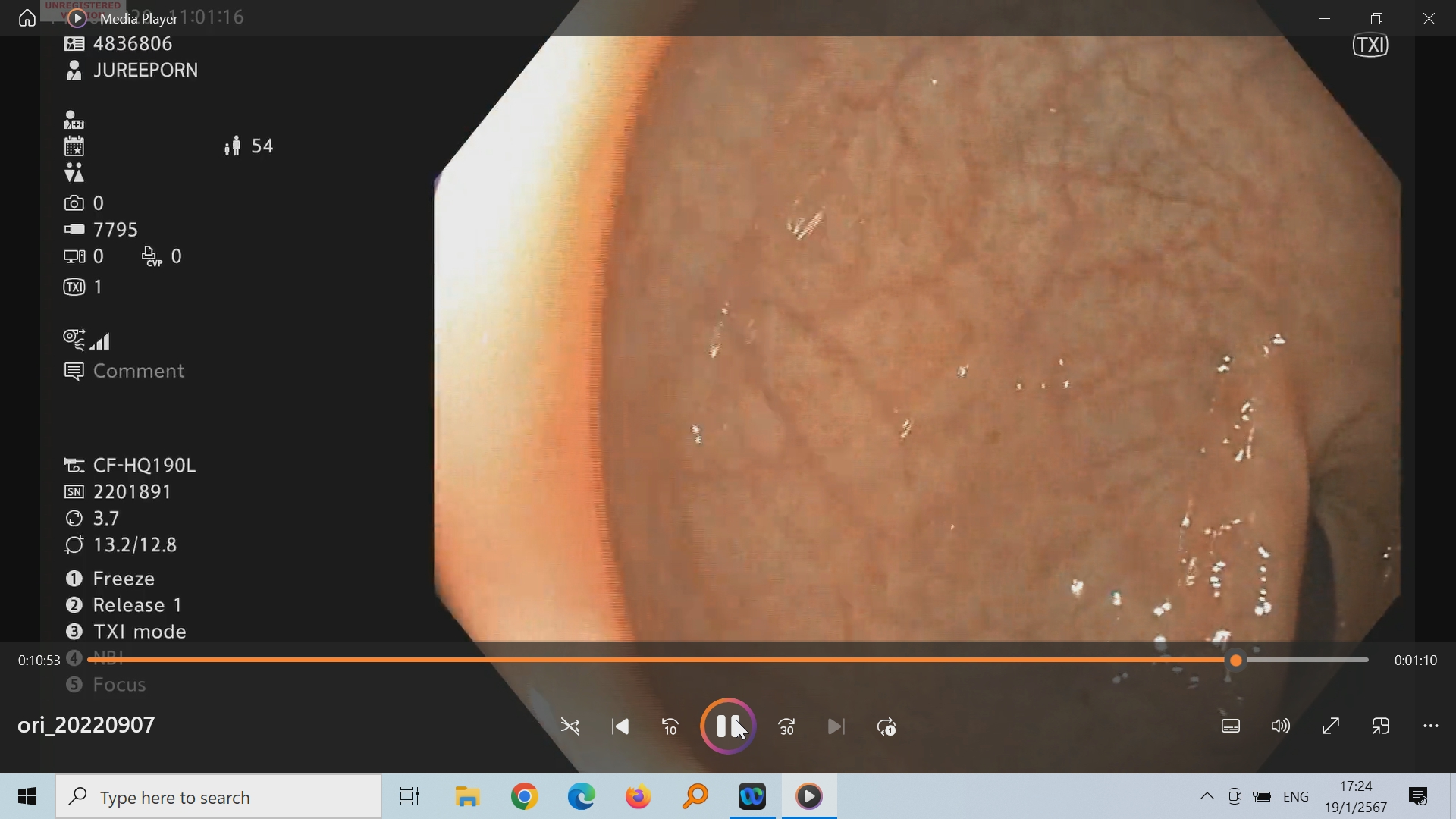Toggle shuffle playback
The width and height of the screenshot is (1456, 819).
[570, 727]
